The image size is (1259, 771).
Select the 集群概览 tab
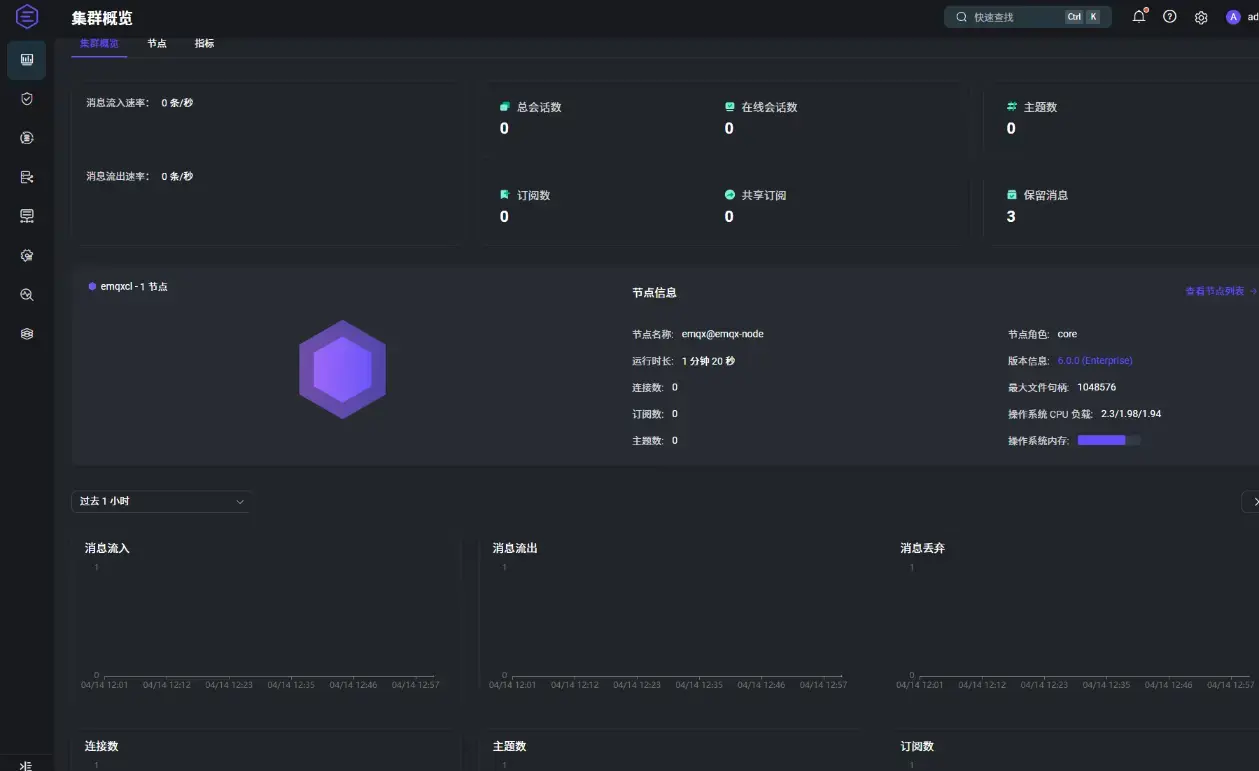coord(99,44)
